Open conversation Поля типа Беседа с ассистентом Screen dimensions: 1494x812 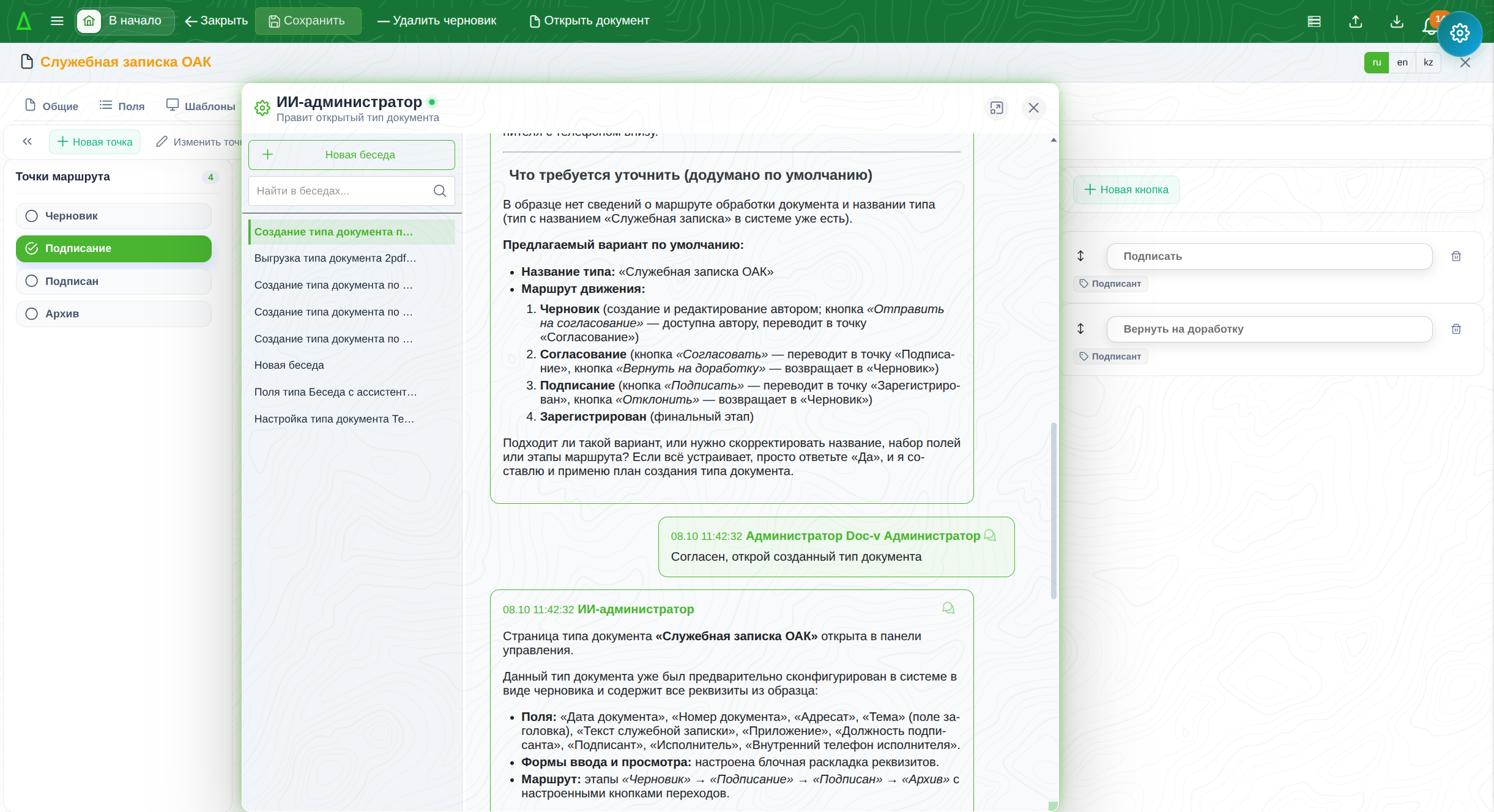click(x=352, y=392)
